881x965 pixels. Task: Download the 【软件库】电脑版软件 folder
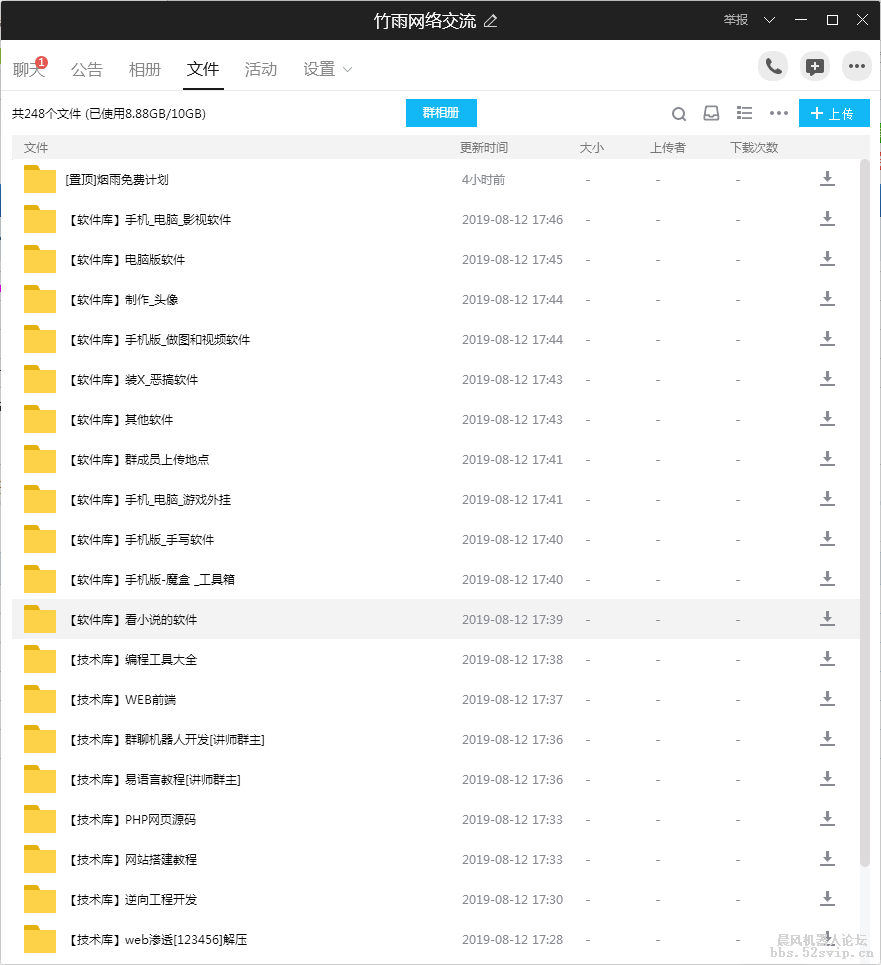click(827, 258)
